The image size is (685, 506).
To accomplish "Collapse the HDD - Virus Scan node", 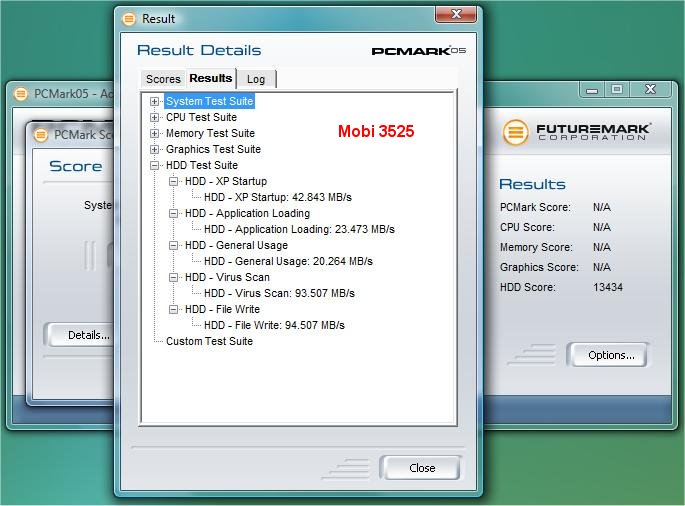I will point(173,277).
